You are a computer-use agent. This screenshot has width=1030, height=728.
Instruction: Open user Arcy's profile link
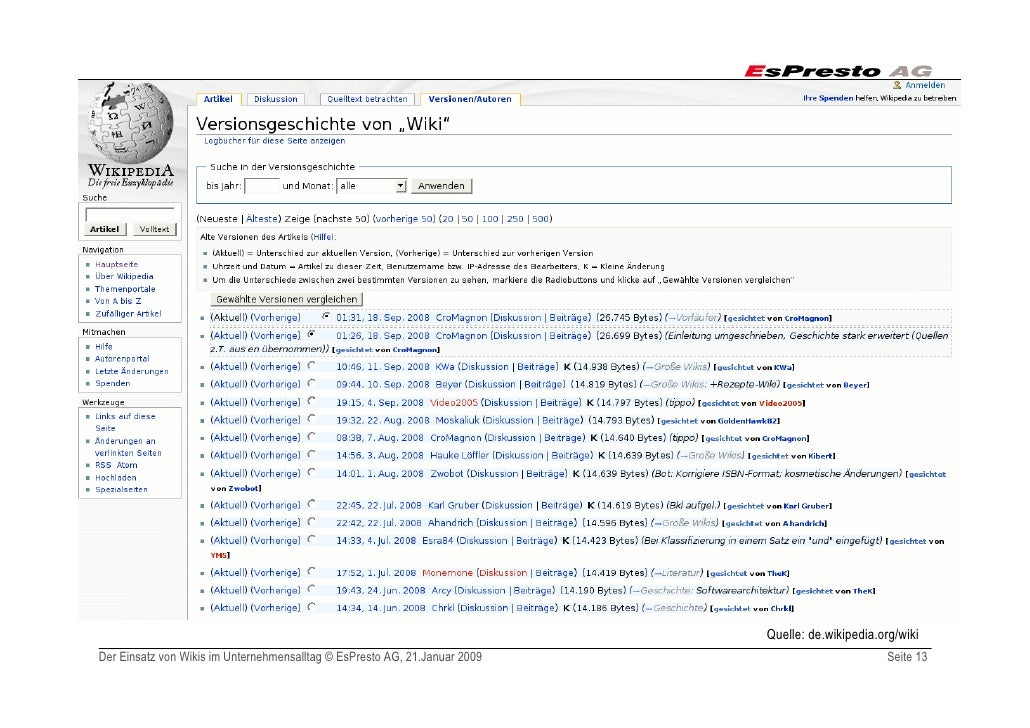[x=441, y=591]
